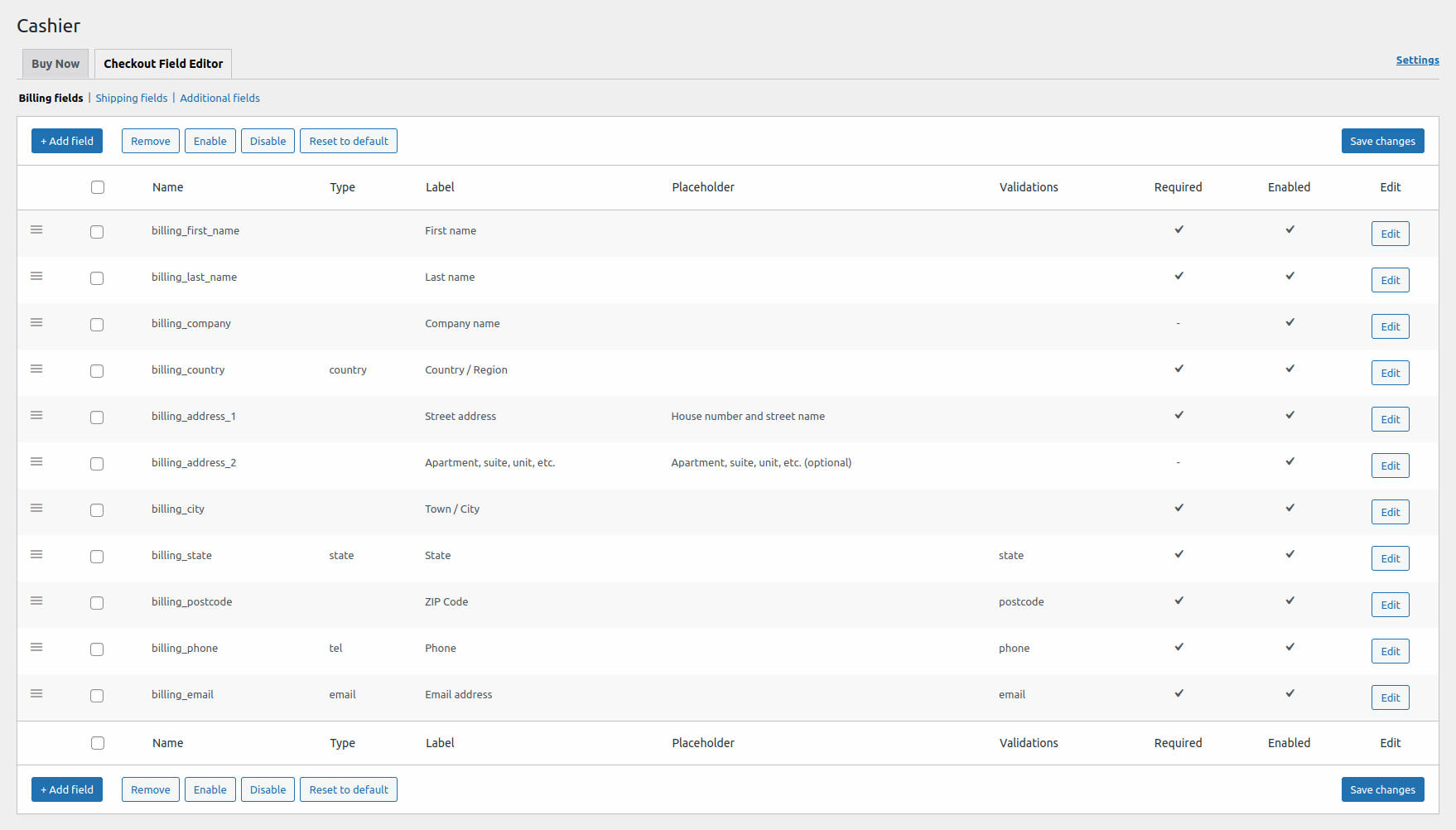Screen dimensions: 1456x830
Task: Switch to the Shipping fields tab
Action: 131,98
